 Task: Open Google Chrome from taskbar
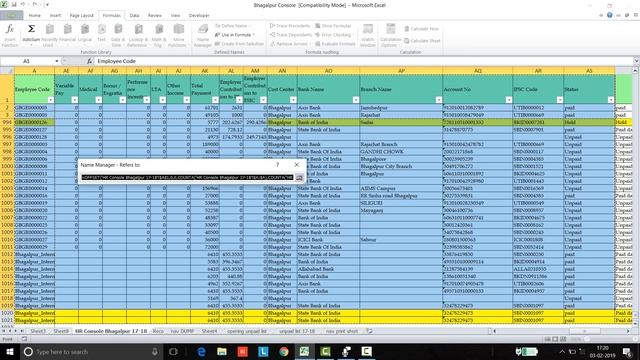point(284,351)
